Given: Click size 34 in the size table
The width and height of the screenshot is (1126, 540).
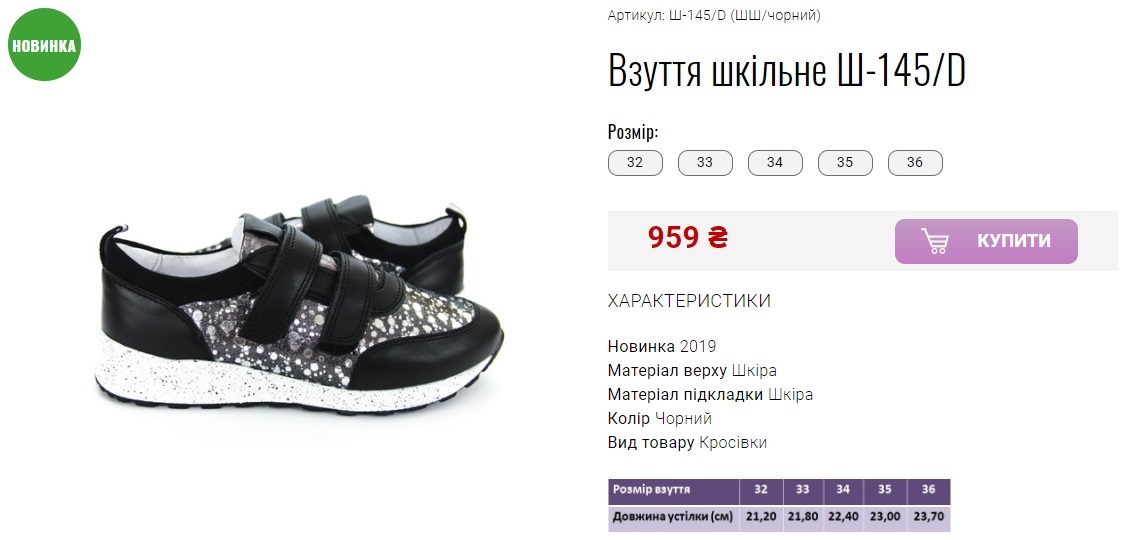Looking at the screenshot, I should (843, 490).
